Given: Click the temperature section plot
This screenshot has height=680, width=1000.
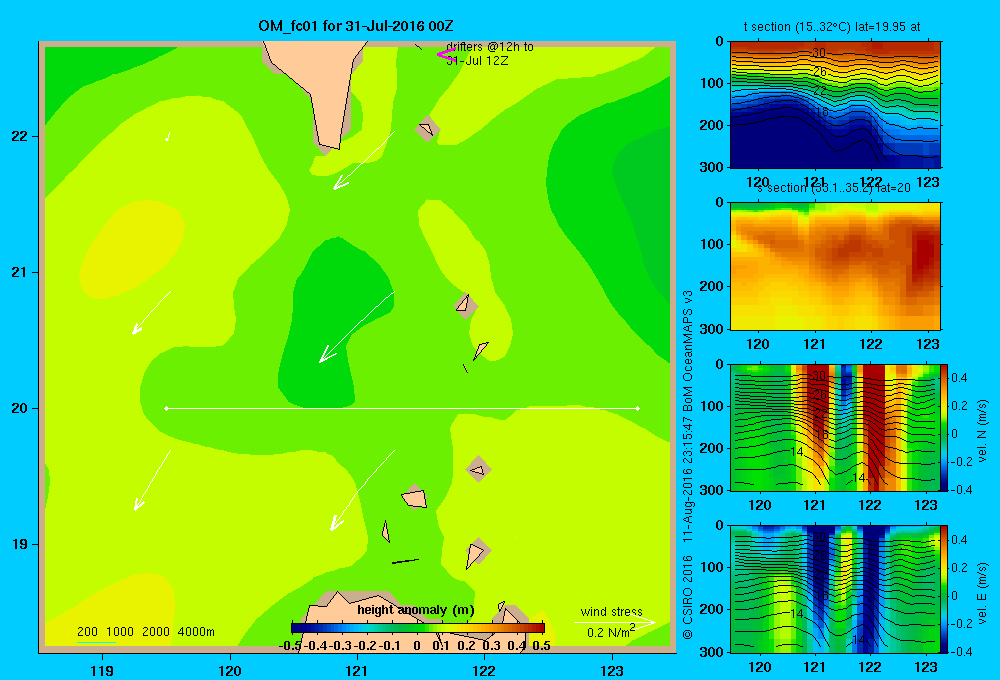Looking at the screenshot, I should click(835, 105).
